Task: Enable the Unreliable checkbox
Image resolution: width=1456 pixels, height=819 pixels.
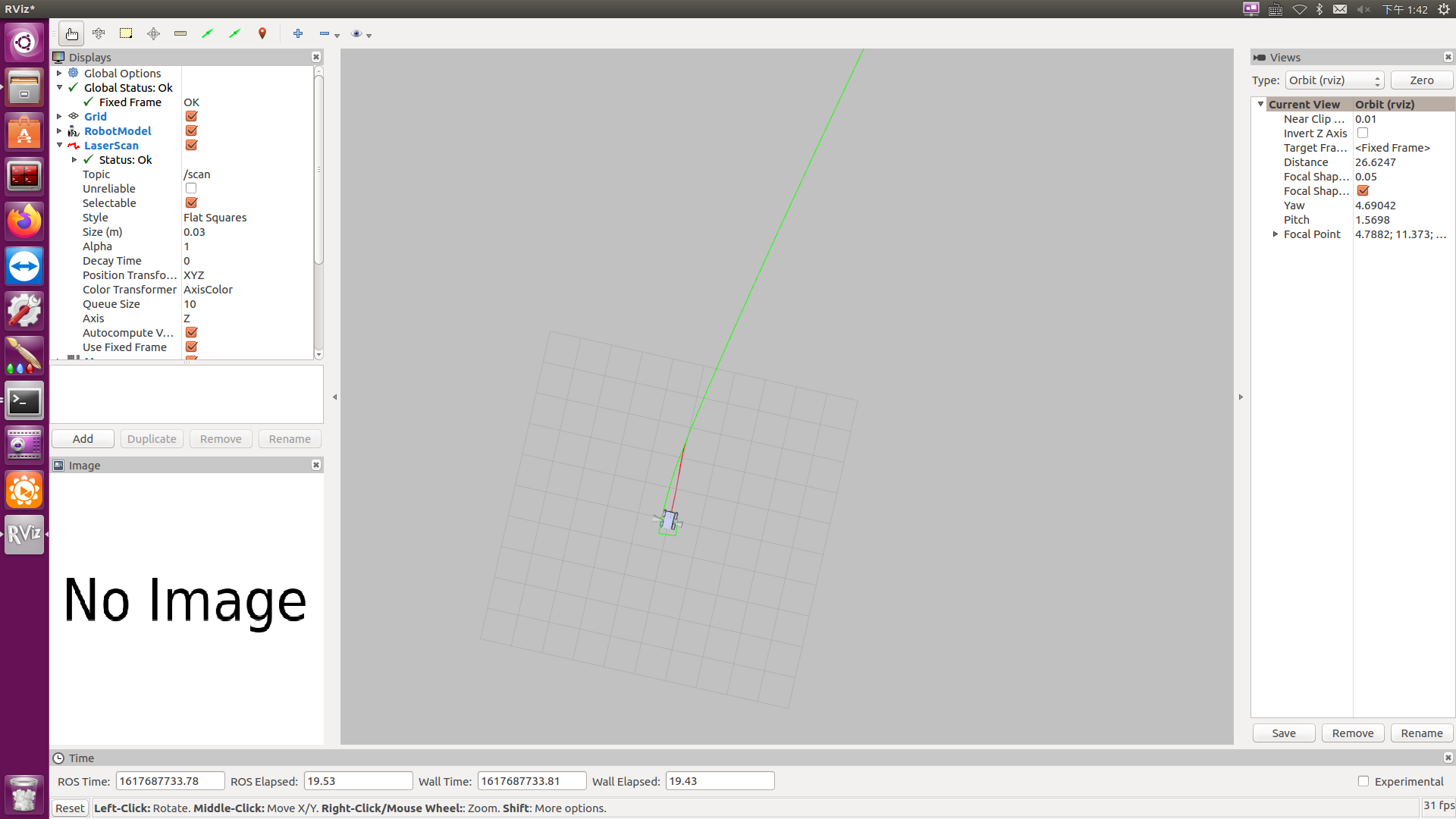Action: (191, 189)
